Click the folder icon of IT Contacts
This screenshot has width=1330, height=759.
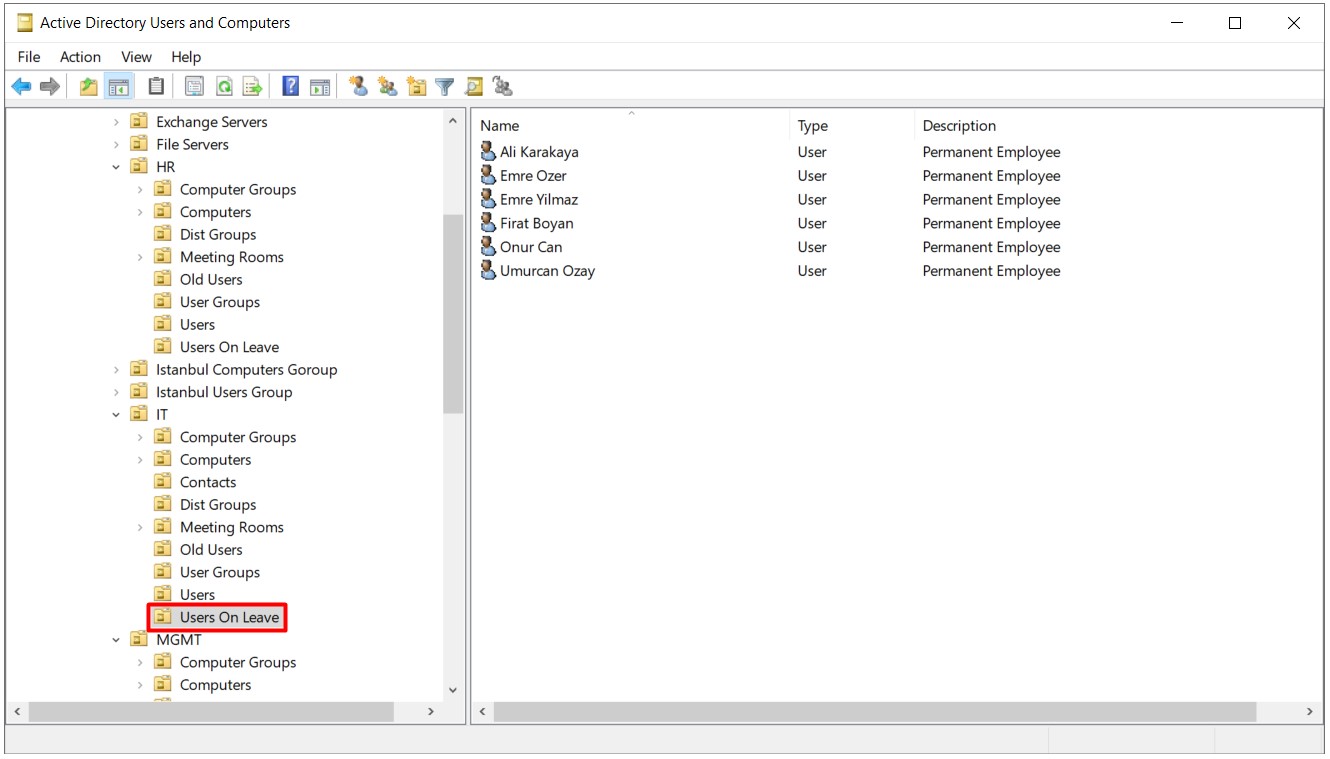(163, 482)
